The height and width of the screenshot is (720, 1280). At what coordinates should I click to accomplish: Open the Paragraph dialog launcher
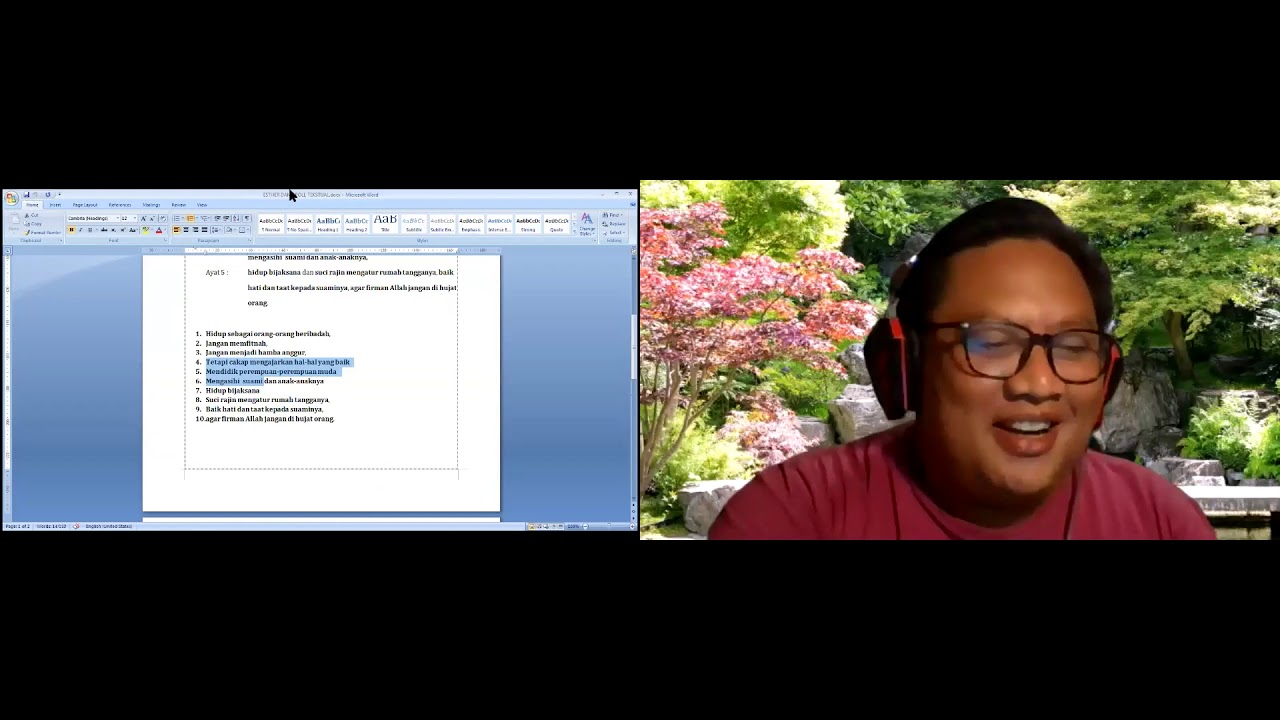[x=250, y=241]
